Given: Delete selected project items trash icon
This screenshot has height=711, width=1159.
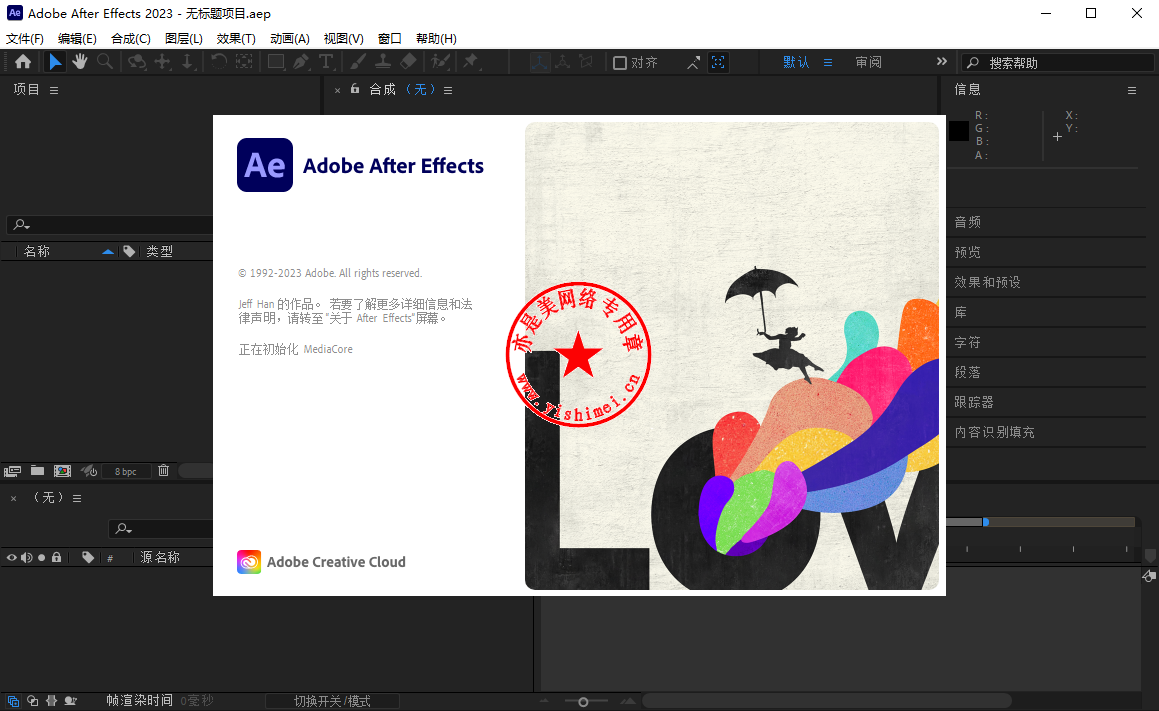Looking at the screenshot, I should coord(163,470).
